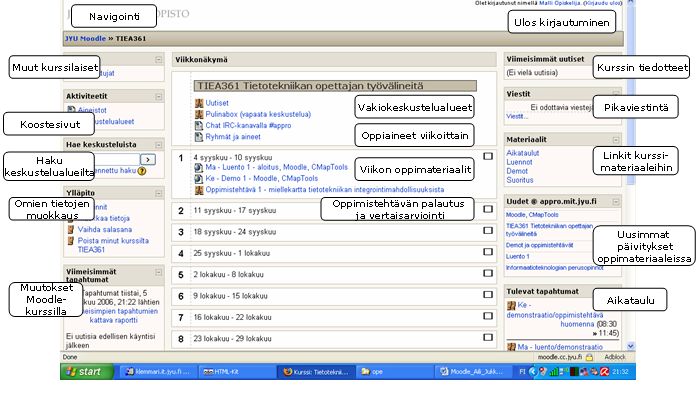Click the forum icon beside Uutiset
The height and width of the screenshot is (393, 699).
click(x=199, y=103)
